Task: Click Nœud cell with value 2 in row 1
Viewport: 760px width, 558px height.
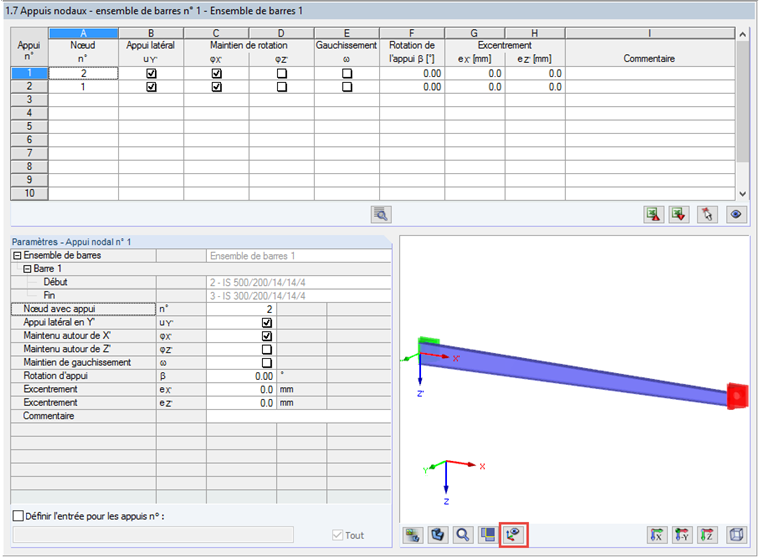Action: (83, 73)
